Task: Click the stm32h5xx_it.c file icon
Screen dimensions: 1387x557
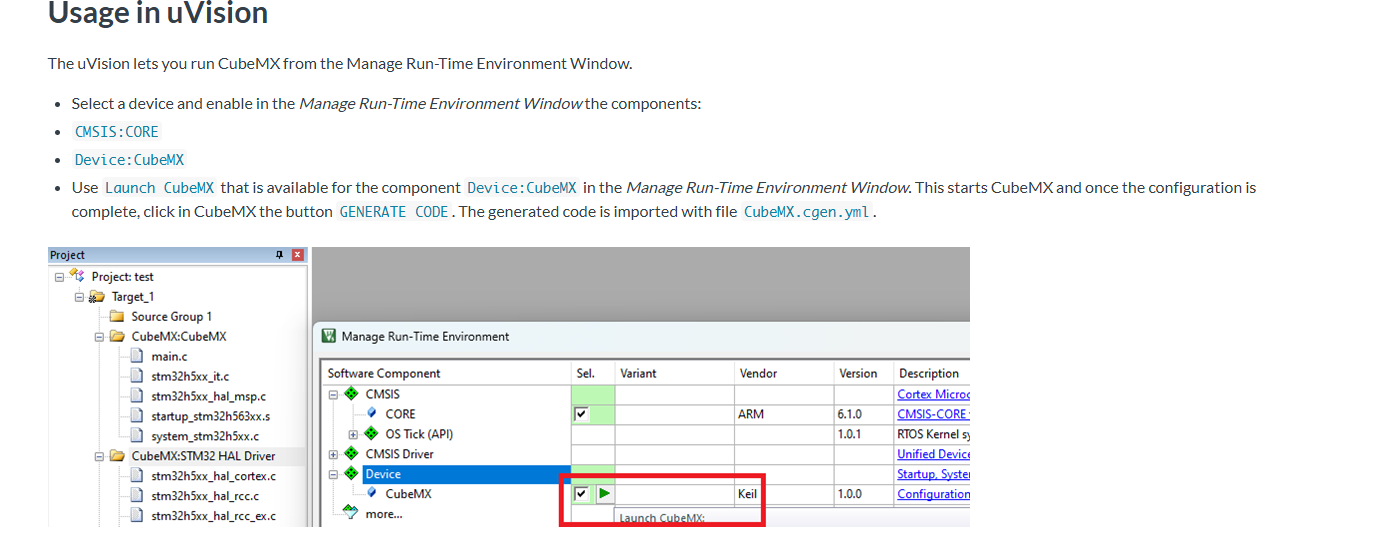Action: pos(137,376)
